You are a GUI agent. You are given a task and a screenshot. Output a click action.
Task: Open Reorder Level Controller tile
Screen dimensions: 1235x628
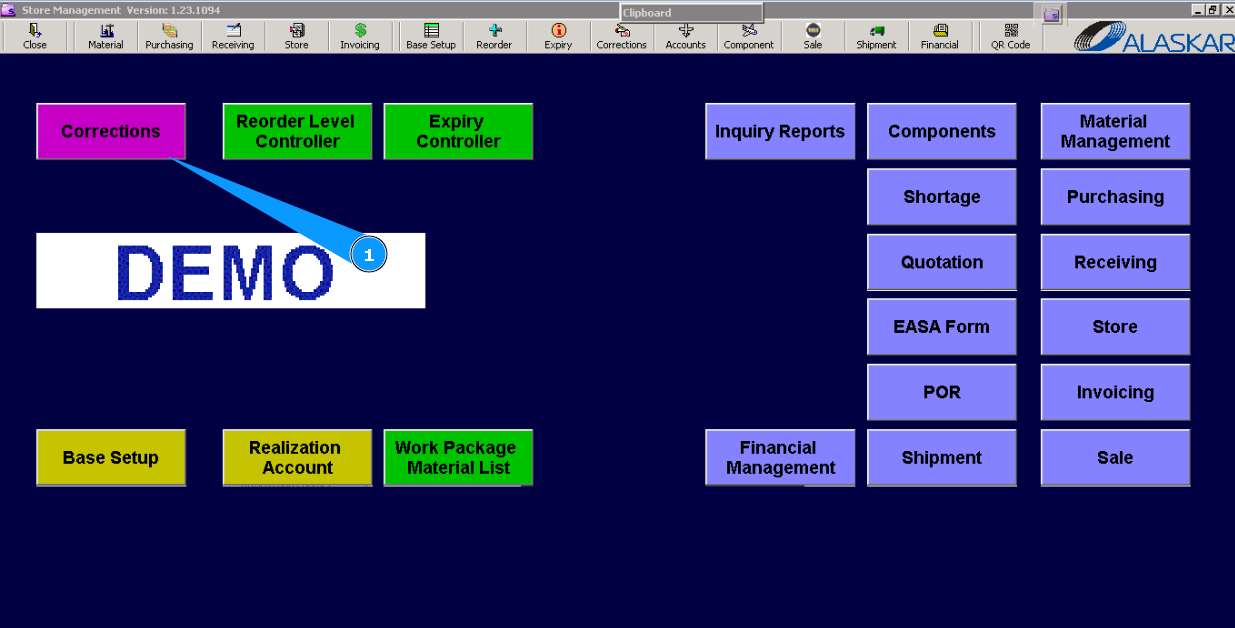coord(297,131)
